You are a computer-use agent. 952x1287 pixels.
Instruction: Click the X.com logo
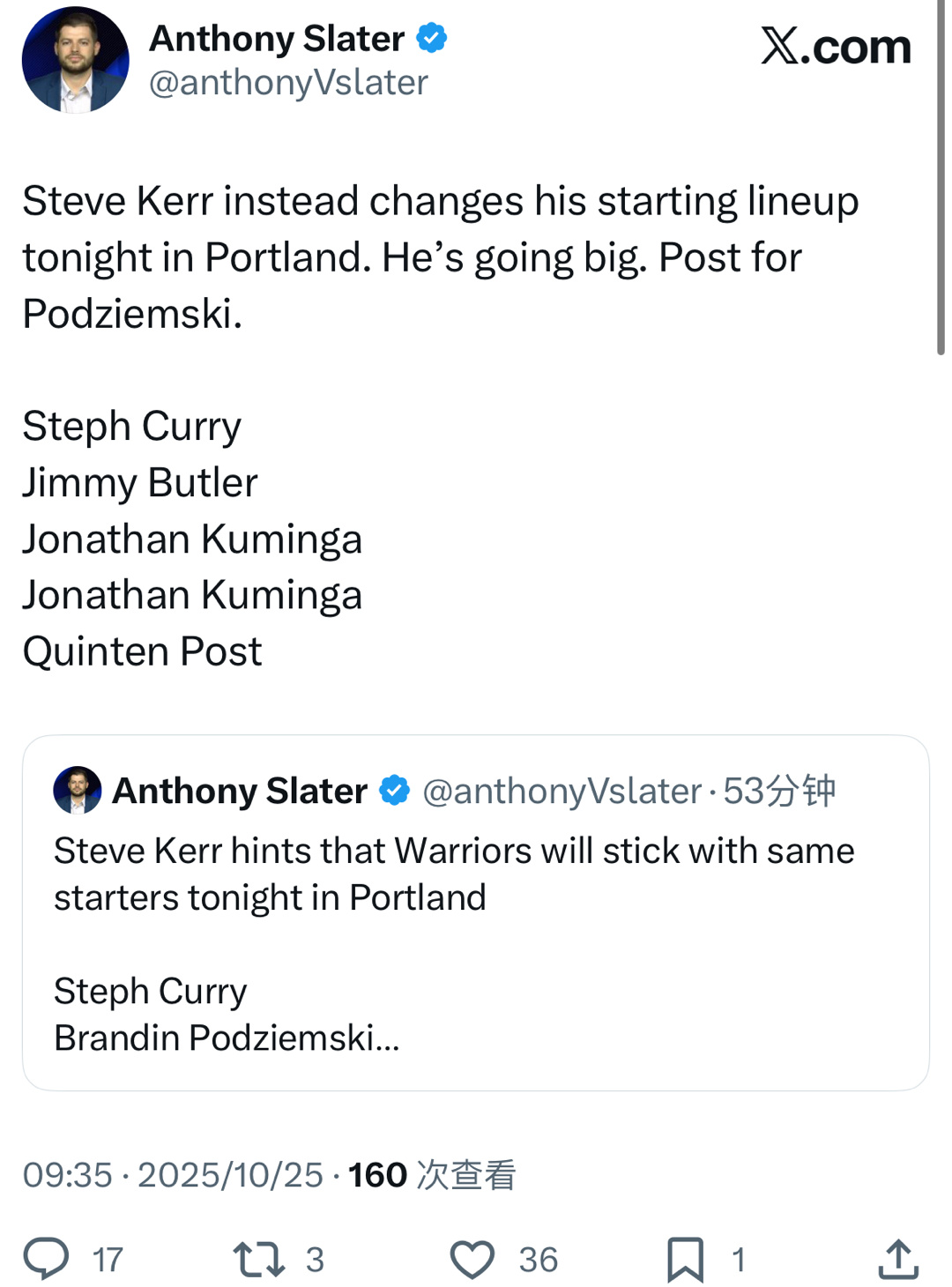coord(835,46)
